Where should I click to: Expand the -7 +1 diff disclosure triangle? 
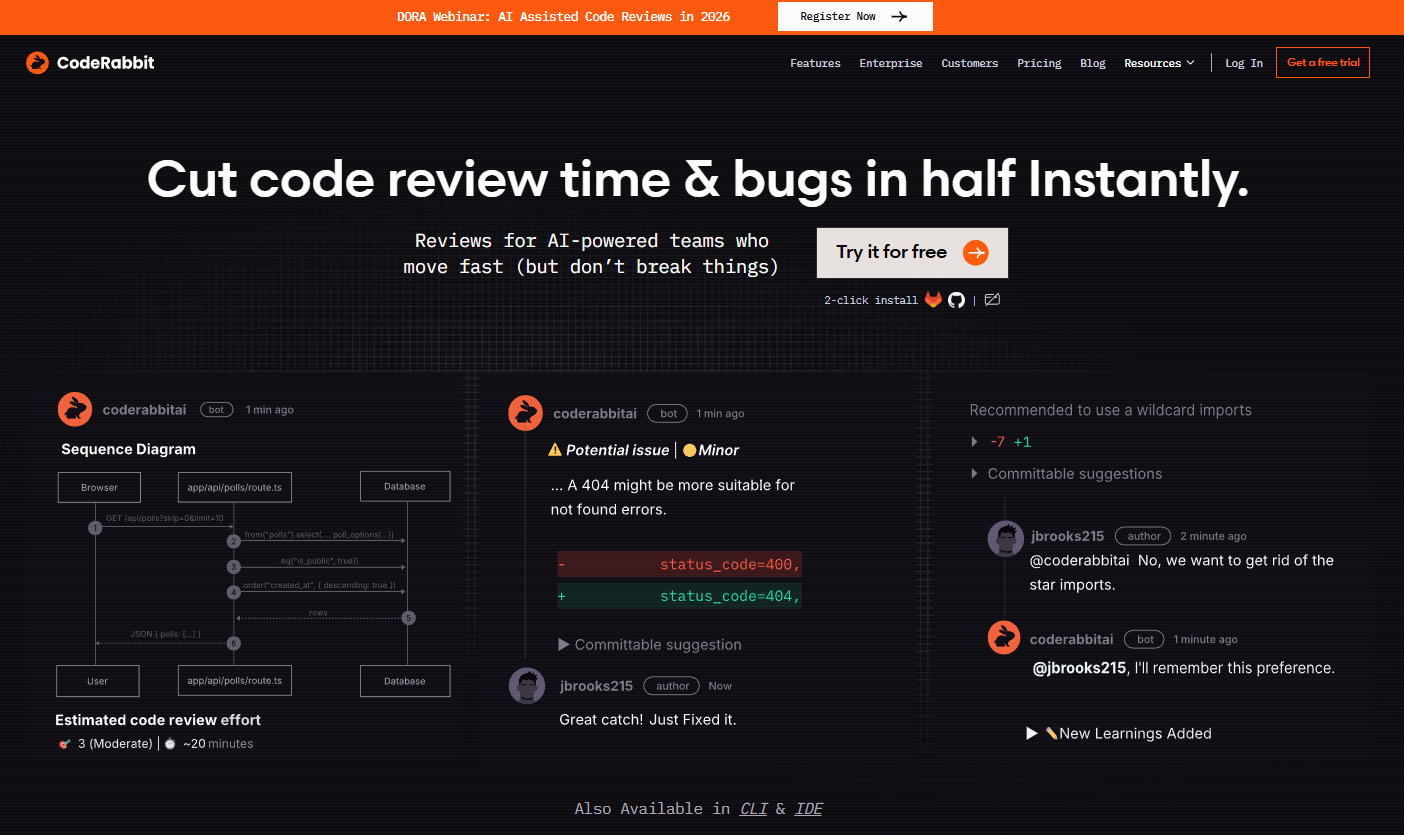(x=975, y=441)
